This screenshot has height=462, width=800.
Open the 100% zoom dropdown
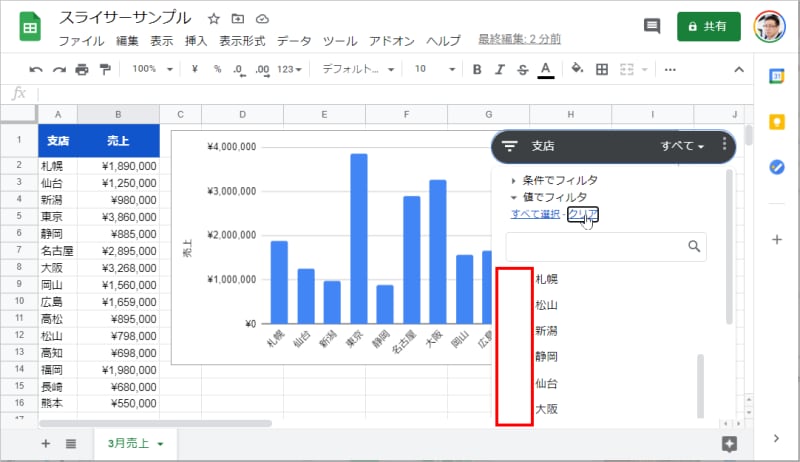pyautogui.click(x=153, y=69)
